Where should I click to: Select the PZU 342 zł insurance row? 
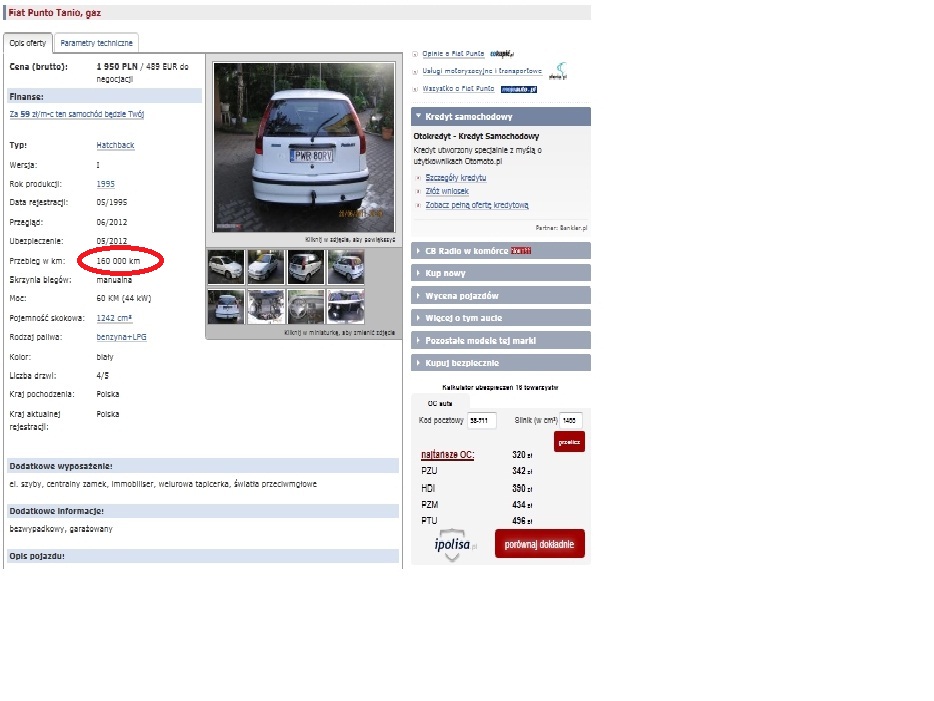coord(477,471)
